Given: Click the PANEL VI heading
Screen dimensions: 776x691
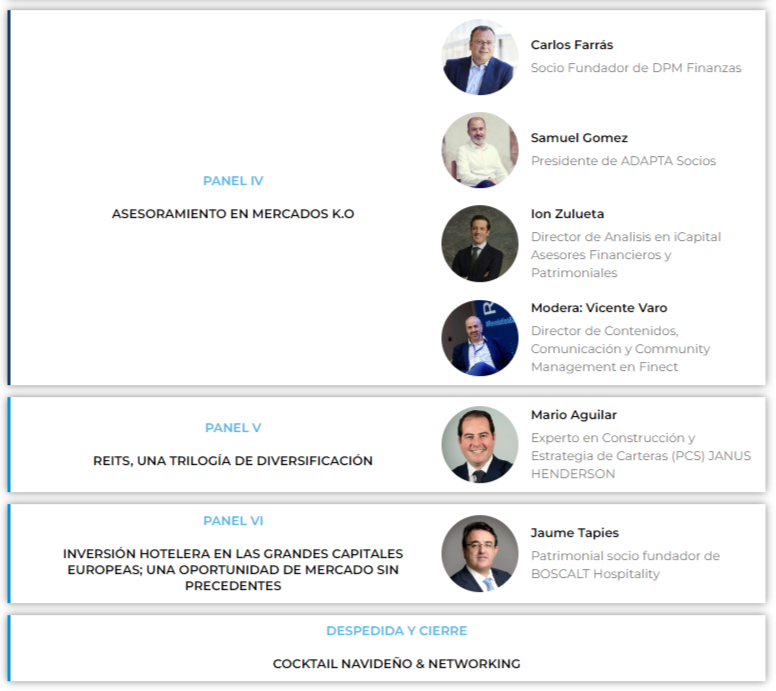Looking at the screenshot, I should pos(233,521).
